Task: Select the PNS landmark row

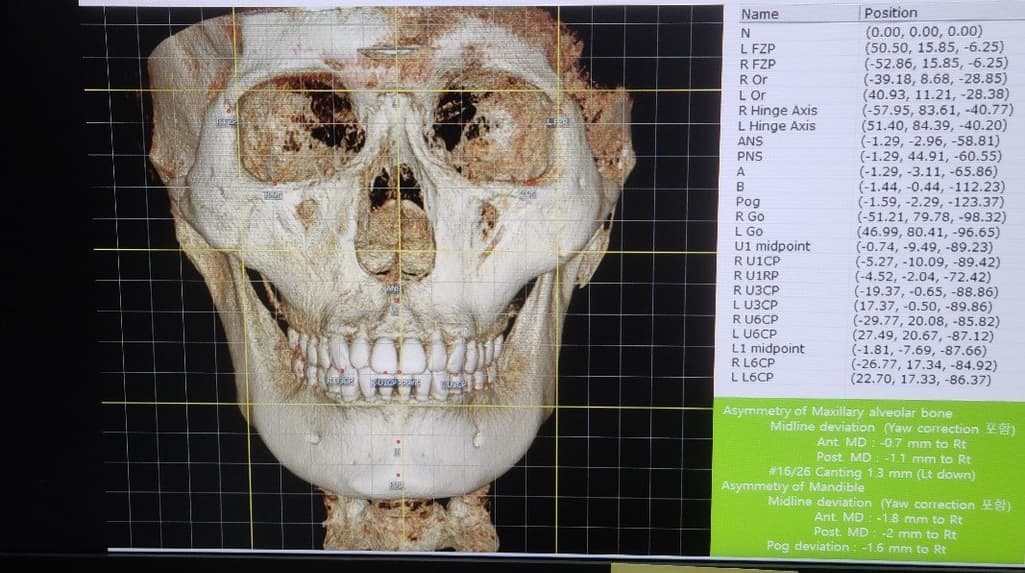Action: click(750, 156)
